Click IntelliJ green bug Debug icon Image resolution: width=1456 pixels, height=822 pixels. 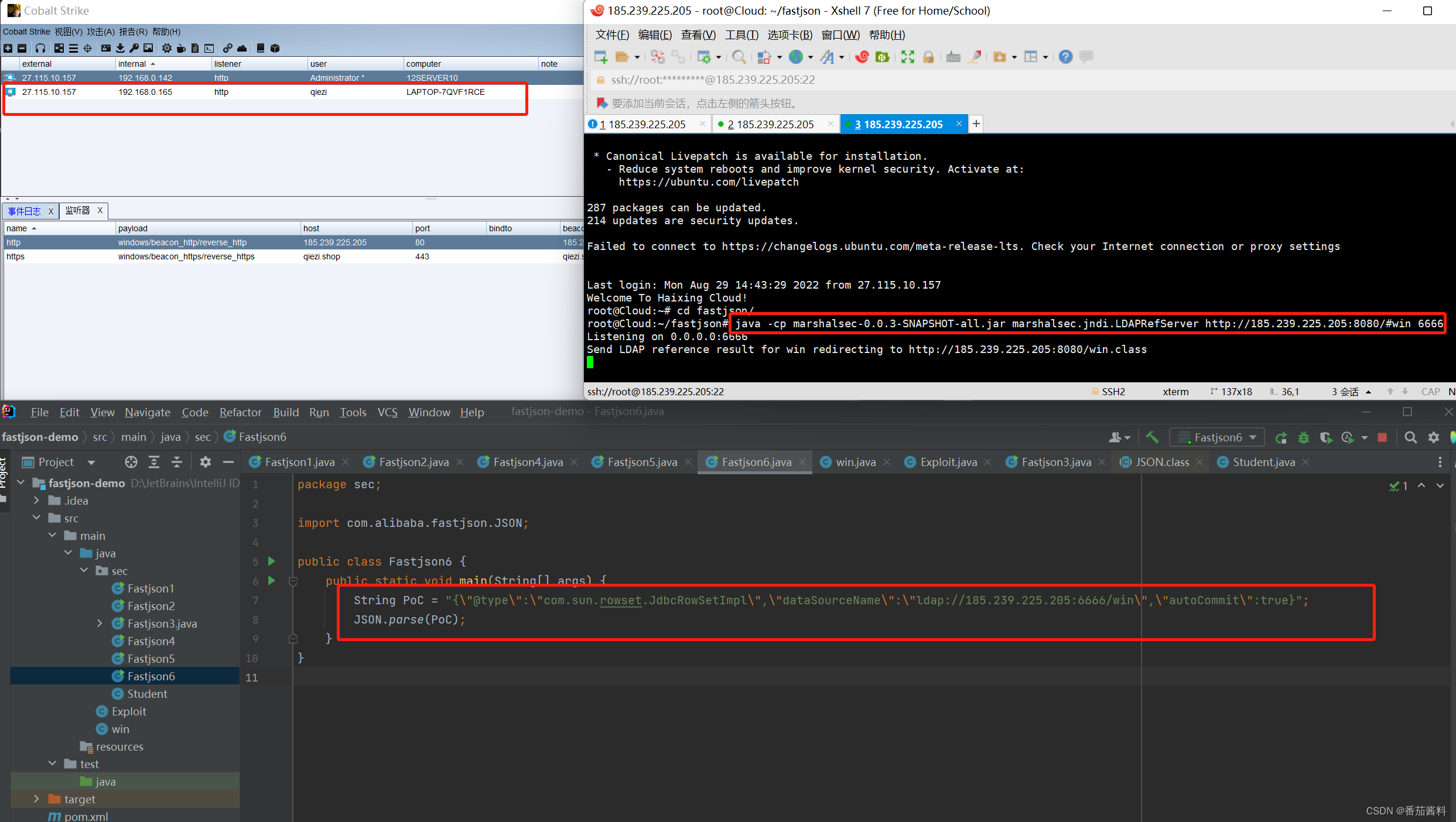pyautogui.click(x=1304, y=437)
